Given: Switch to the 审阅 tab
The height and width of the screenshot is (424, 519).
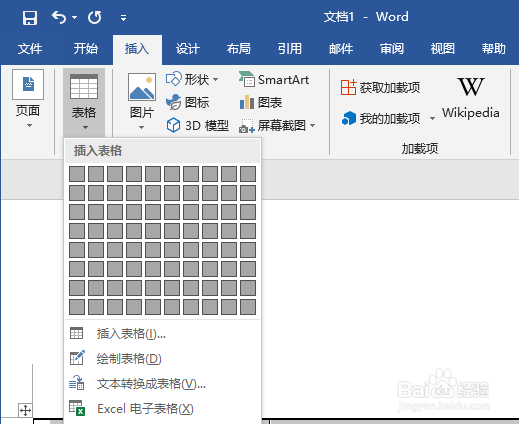Looking at the screenshot, I should point(392,49).
